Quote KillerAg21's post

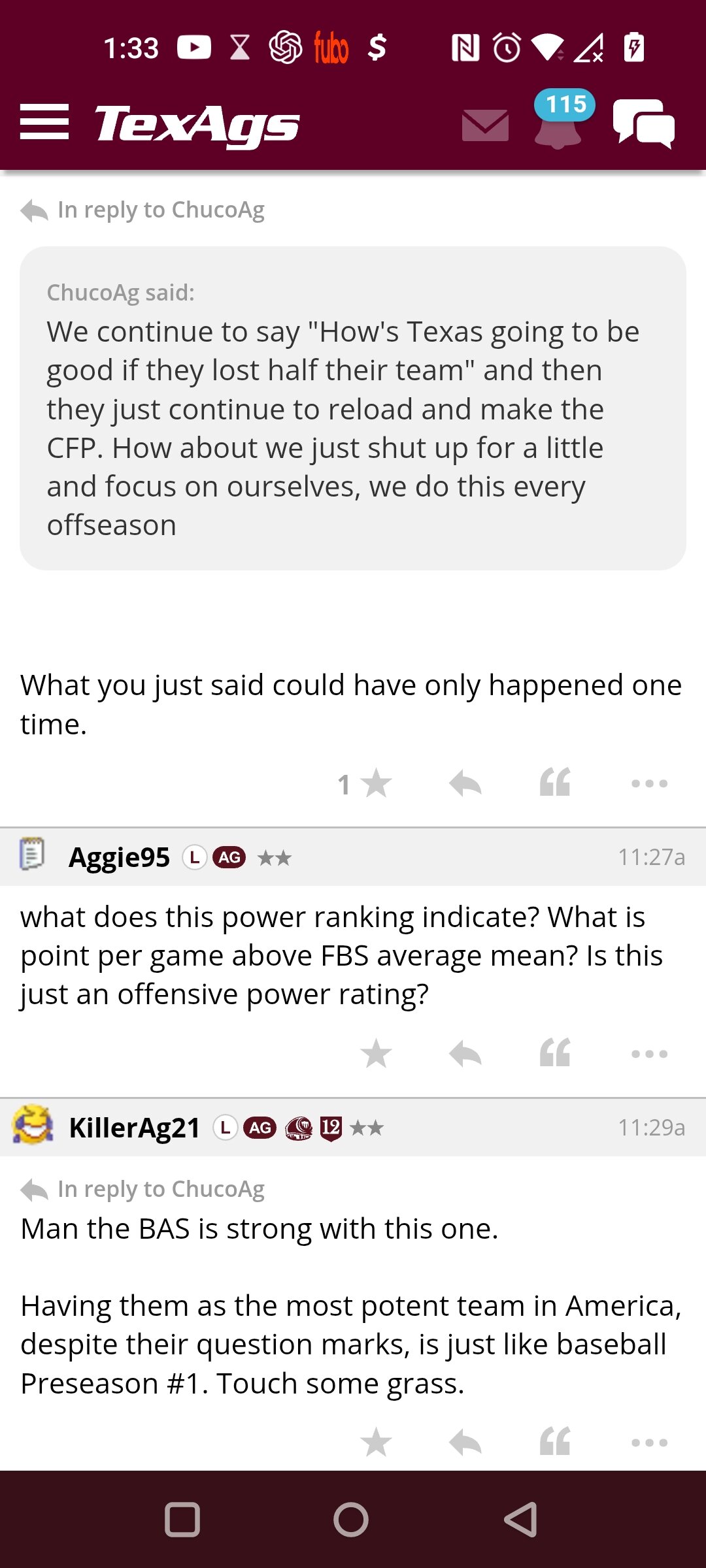[555, 1441]
